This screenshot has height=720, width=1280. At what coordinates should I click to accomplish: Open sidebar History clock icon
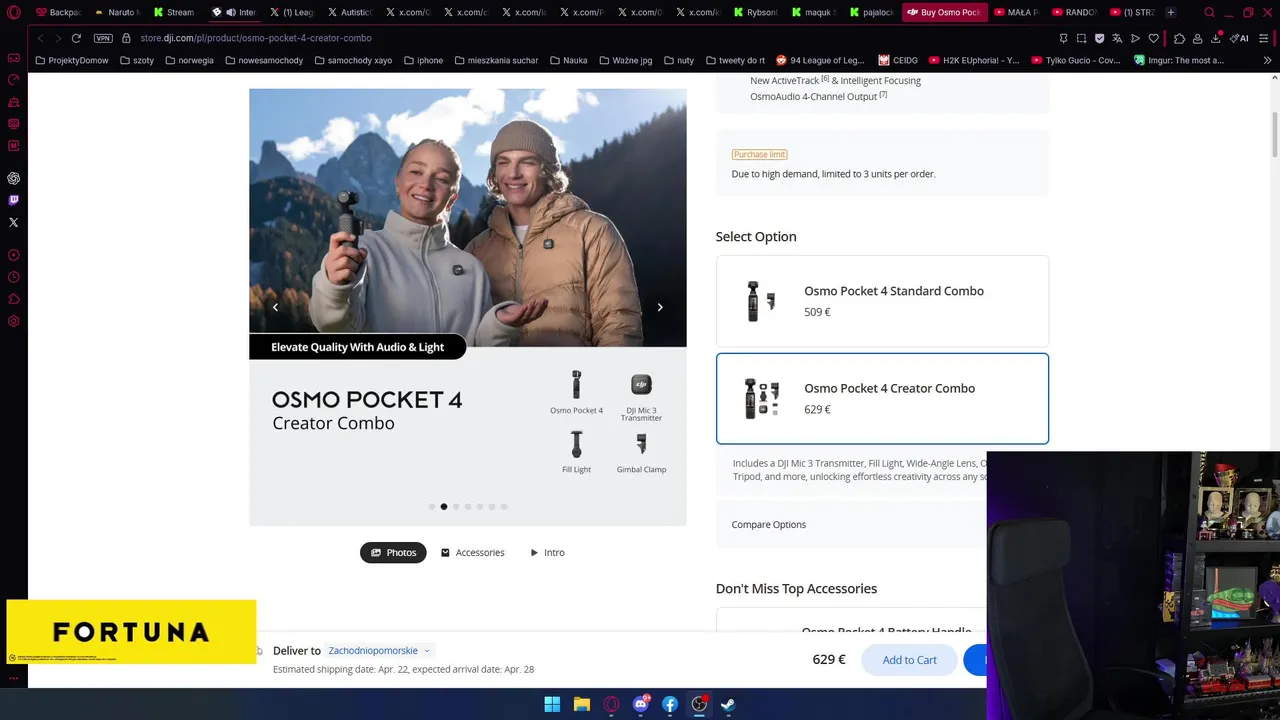pyautogui.click(x=14, y=277)
